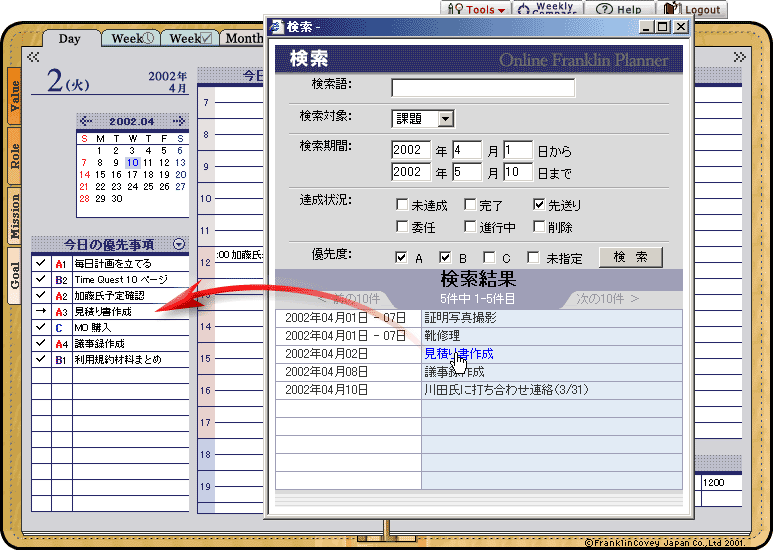Image resolution: width=773 pixels, height=550 pixels.
Task: Click the forwarded arrow status beside 見積り書作成
Action: click(41, 311)
